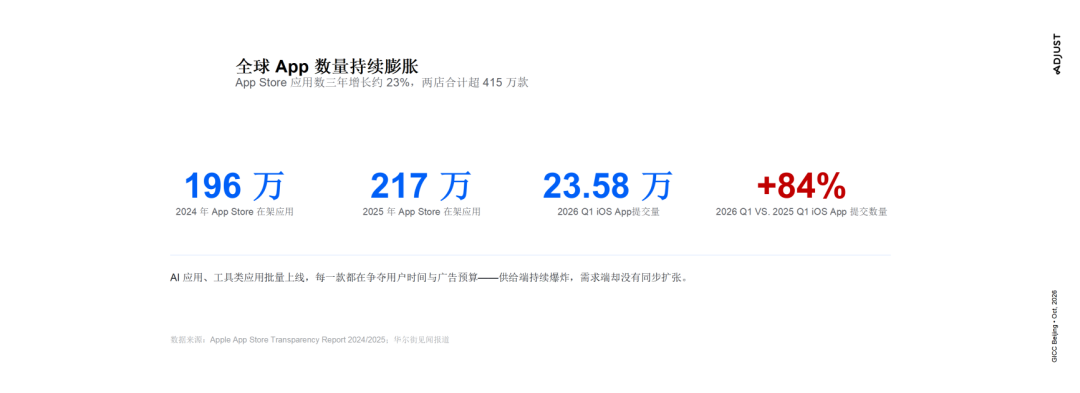The width and height of the screenshot is (1080, 393).
Task: Click the caption "2026 Q1 iOS App提交量"
Action: click(x=608, y=212)
